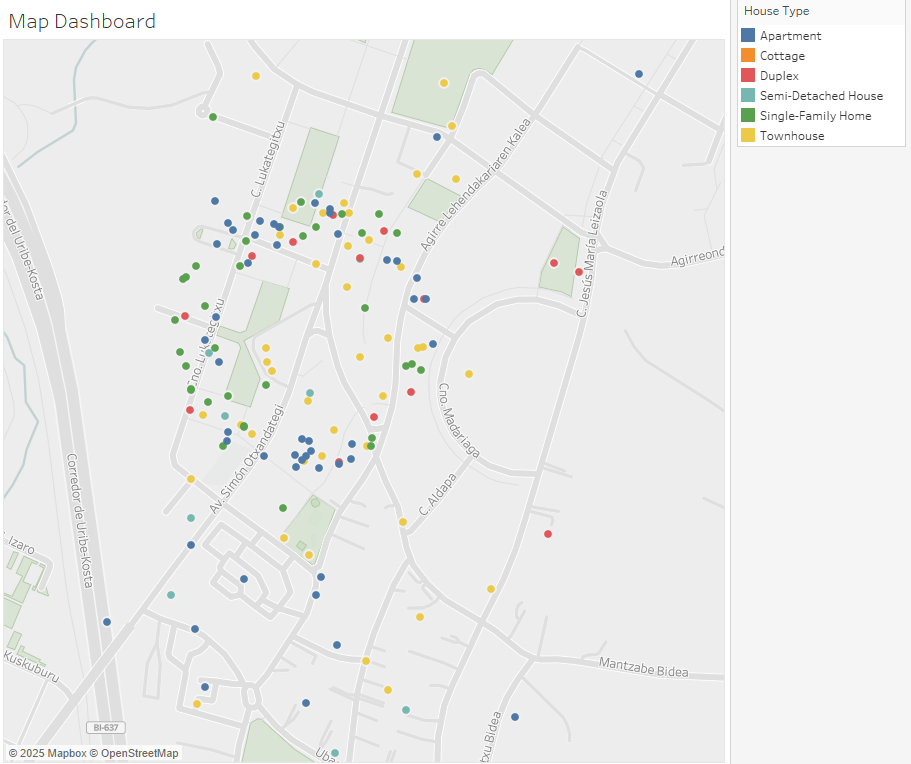This screenshot has width=911, height=764.
Task: Click the Mantzabe Bidea street label
Action: (x=643, y=667)
